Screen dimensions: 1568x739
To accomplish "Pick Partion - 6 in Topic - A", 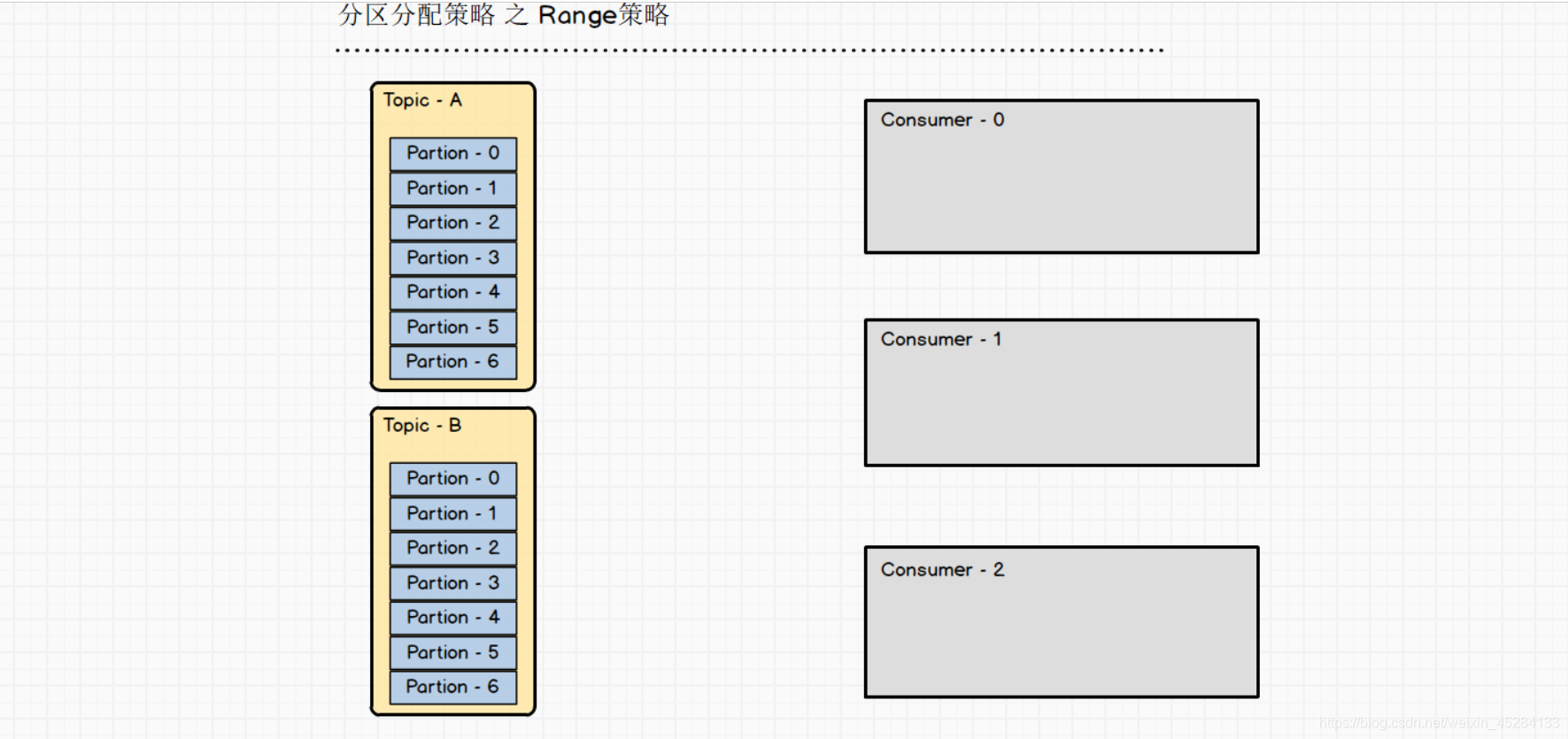I will tap(453, 362).
